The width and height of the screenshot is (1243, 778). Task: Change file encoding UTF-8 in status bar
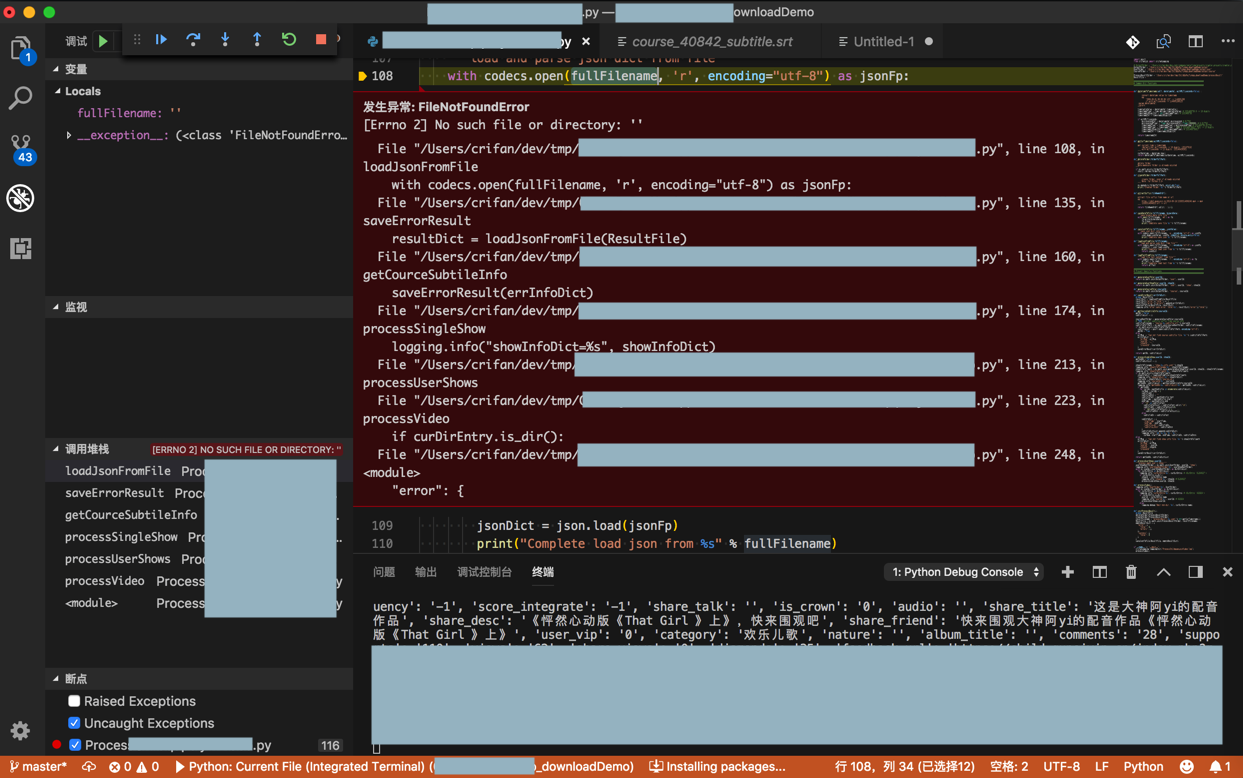[1062, 767]
